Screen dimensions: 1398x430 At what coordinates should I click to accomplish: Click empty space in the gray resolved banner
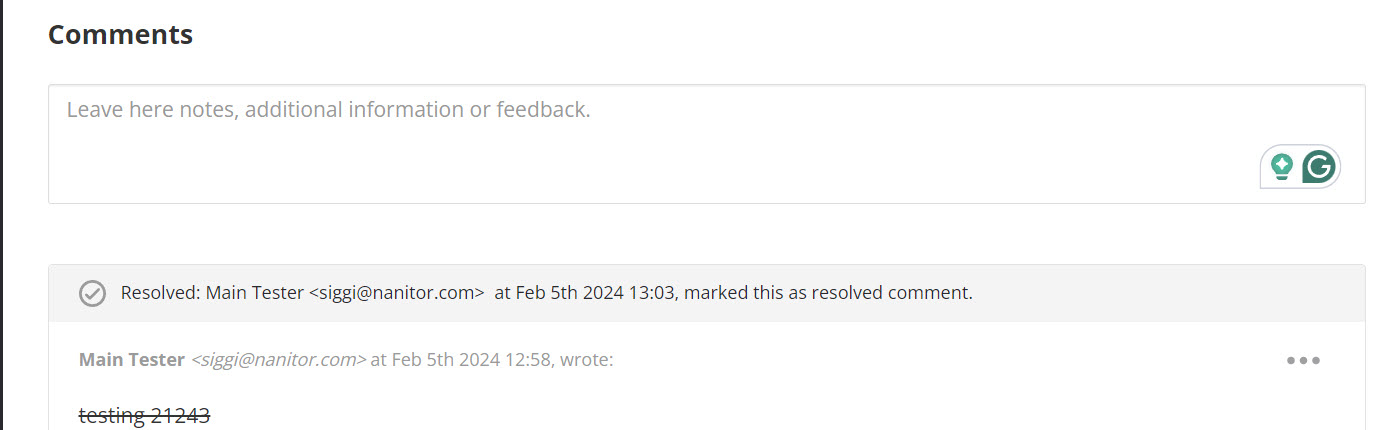[x=1150, y=293]
